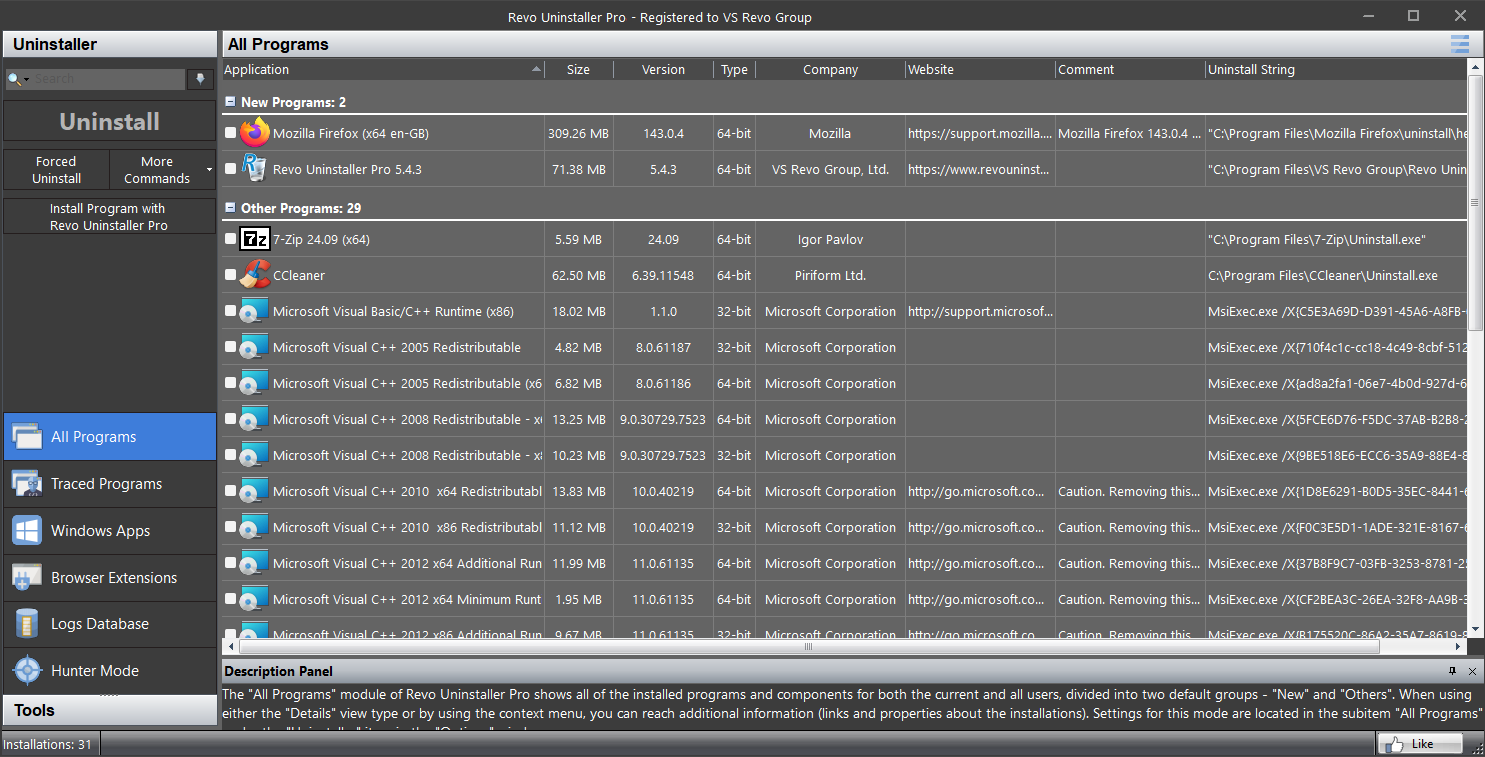
Task: Click the vertical scrollbar of the program list
Action: [1475, 201]
